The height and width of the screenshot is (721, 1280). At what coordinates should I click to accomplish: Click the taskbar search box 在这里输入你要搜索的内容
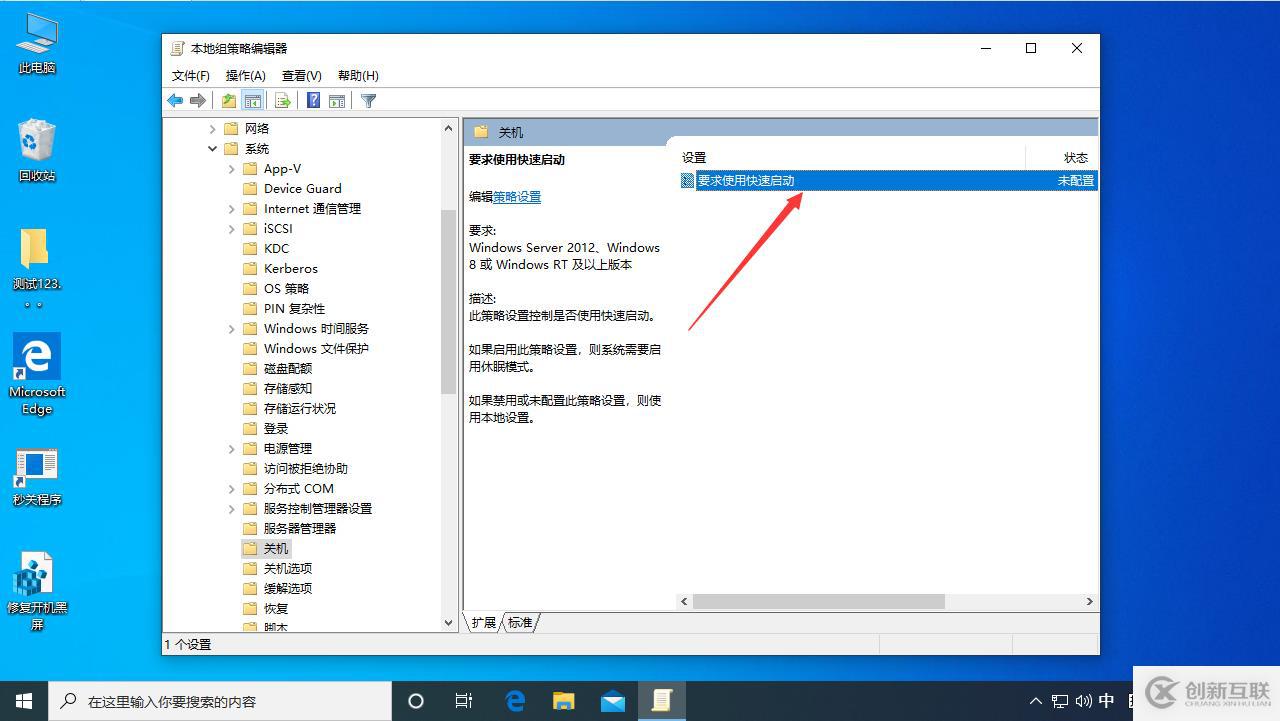(x=220, y=701)
